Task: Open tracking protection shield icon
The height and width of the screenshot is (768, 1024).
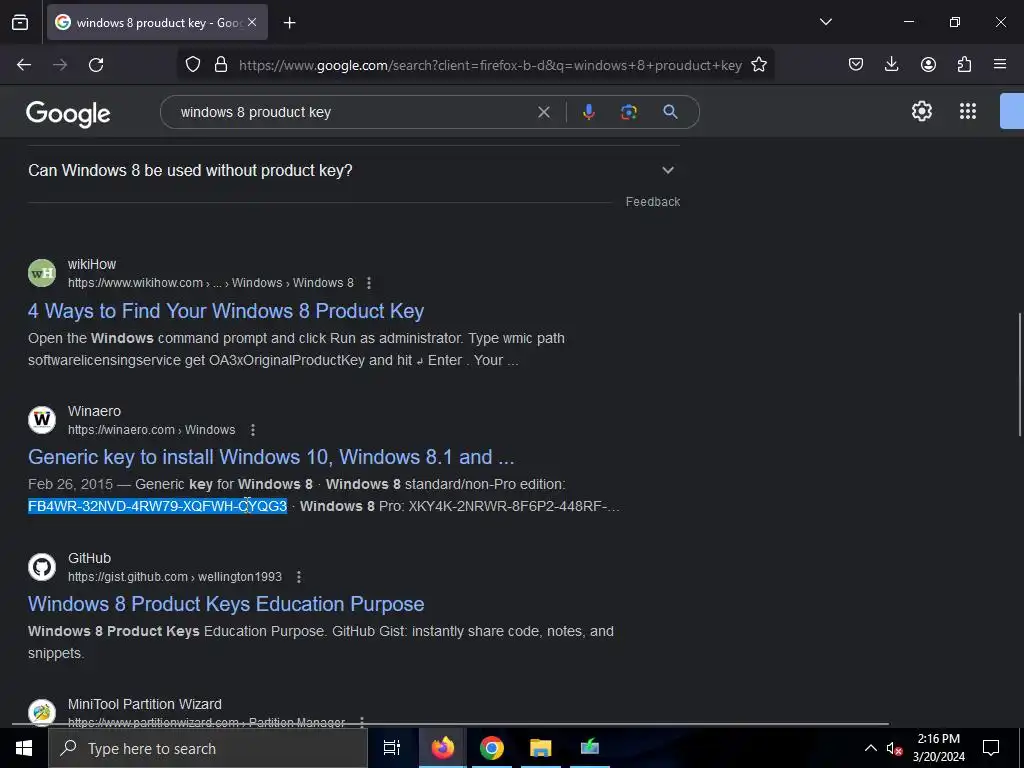Action: tap(193, 65)
